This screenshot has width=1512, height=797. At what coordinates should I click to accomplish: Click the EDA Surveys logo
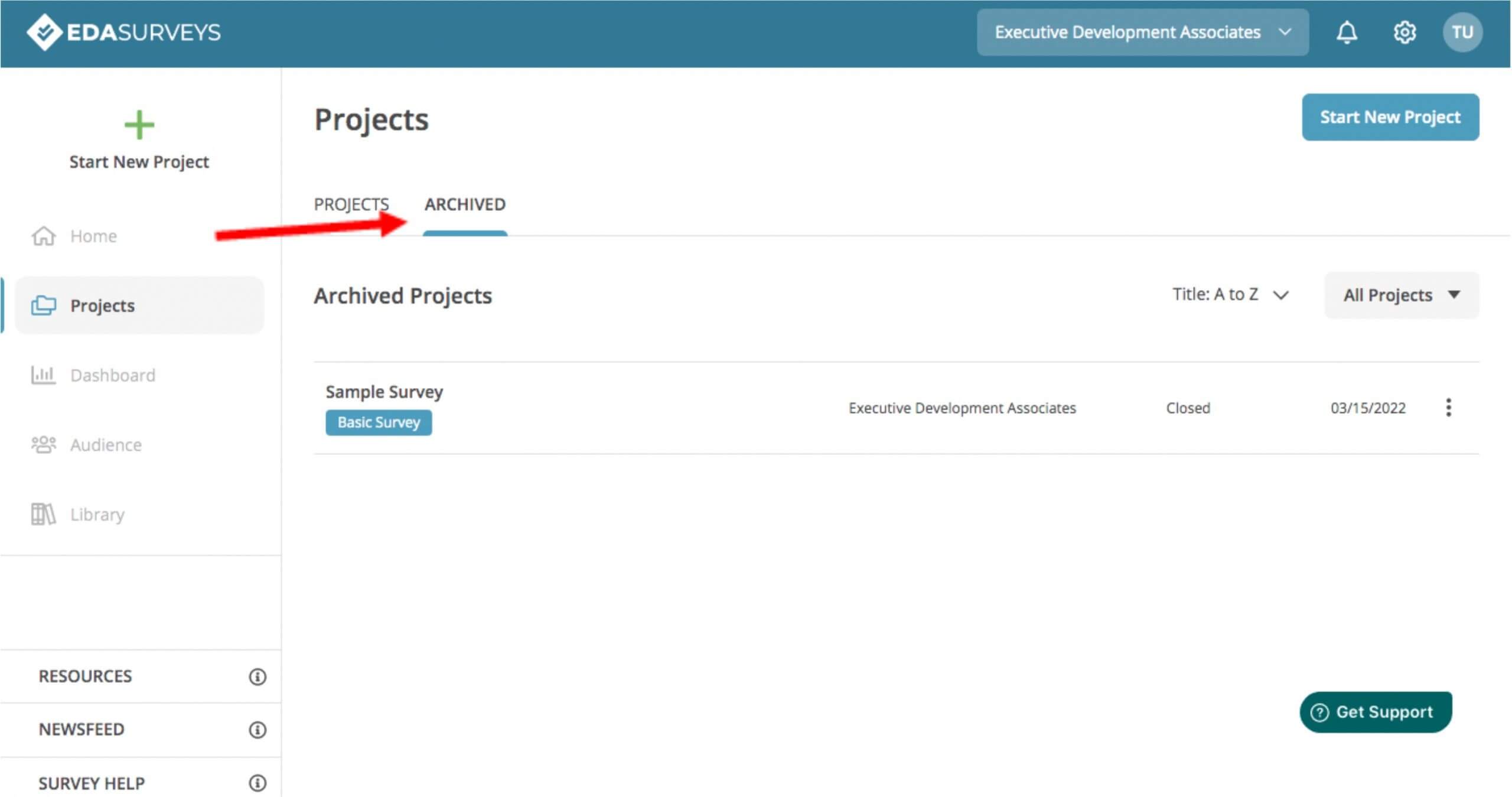coord(123,32)
